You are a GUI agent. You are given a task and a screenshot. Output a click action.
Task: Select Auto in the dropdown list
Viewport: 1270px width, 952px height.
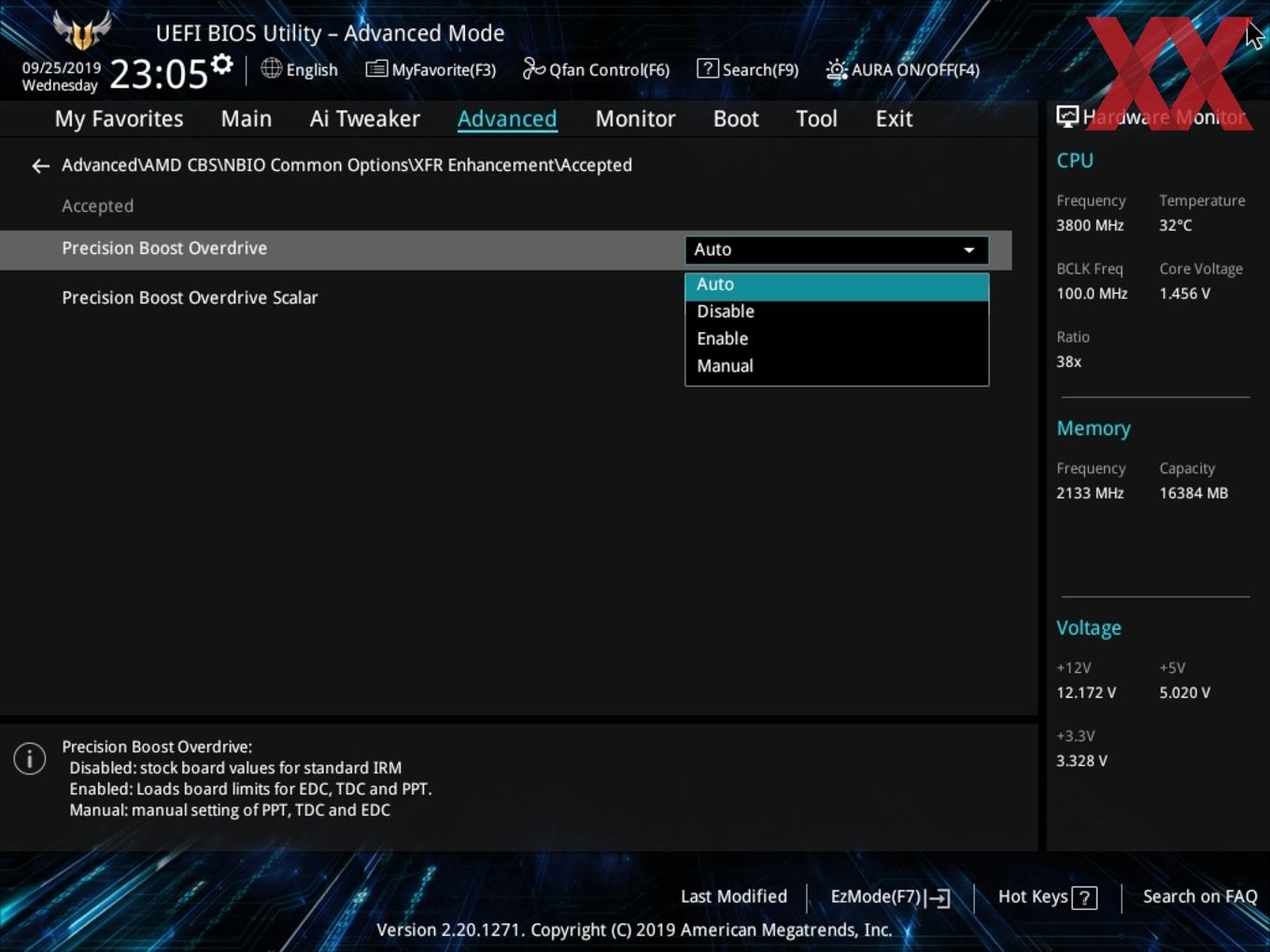837,285
